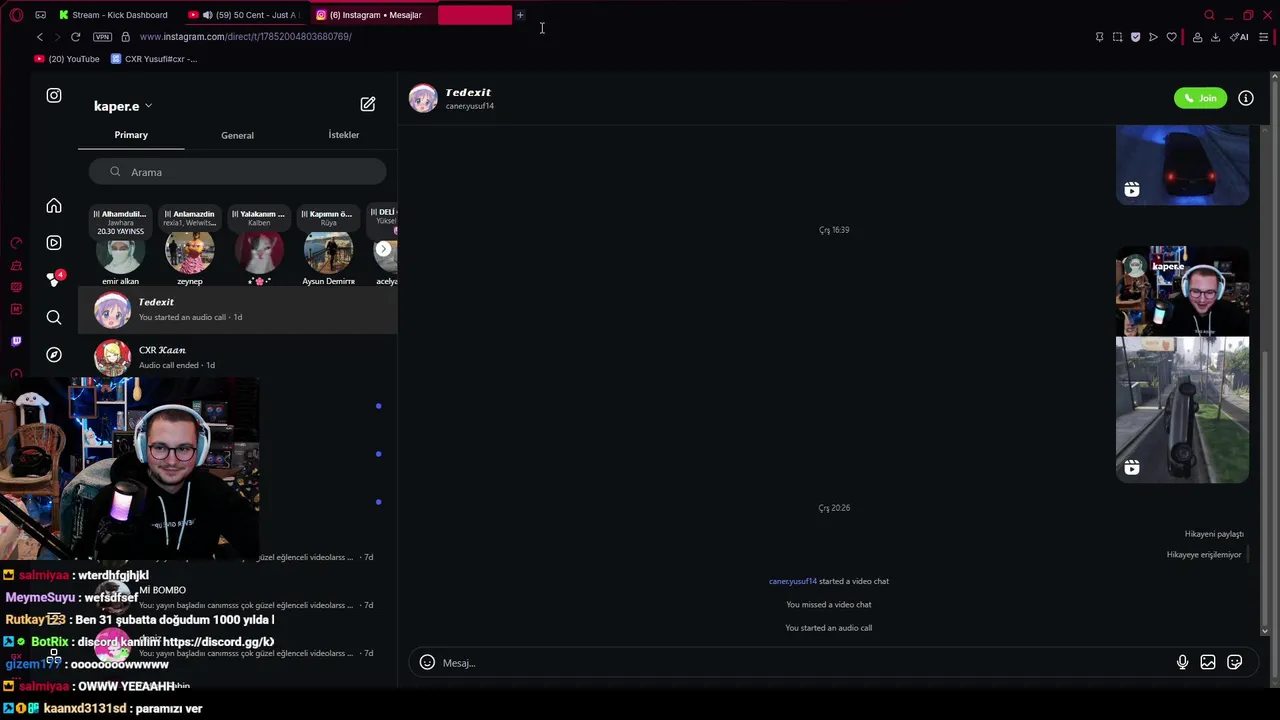Open Tedexit profile avatar in chat header
This screenshot has height=720, width=1280.
[423, 98]
